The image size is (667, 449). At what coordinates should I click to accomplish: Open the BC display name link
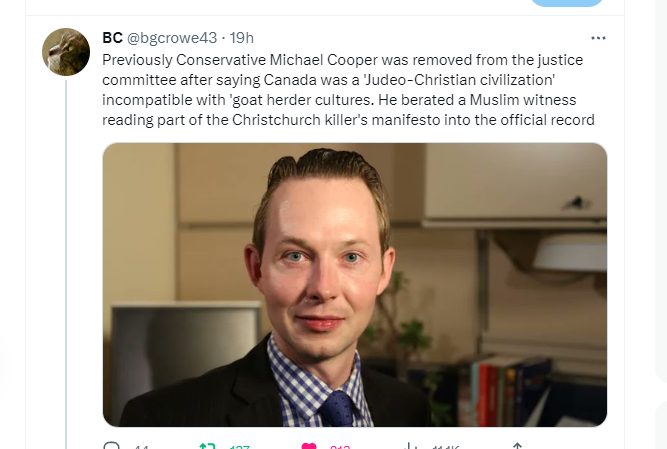[112, 38]
